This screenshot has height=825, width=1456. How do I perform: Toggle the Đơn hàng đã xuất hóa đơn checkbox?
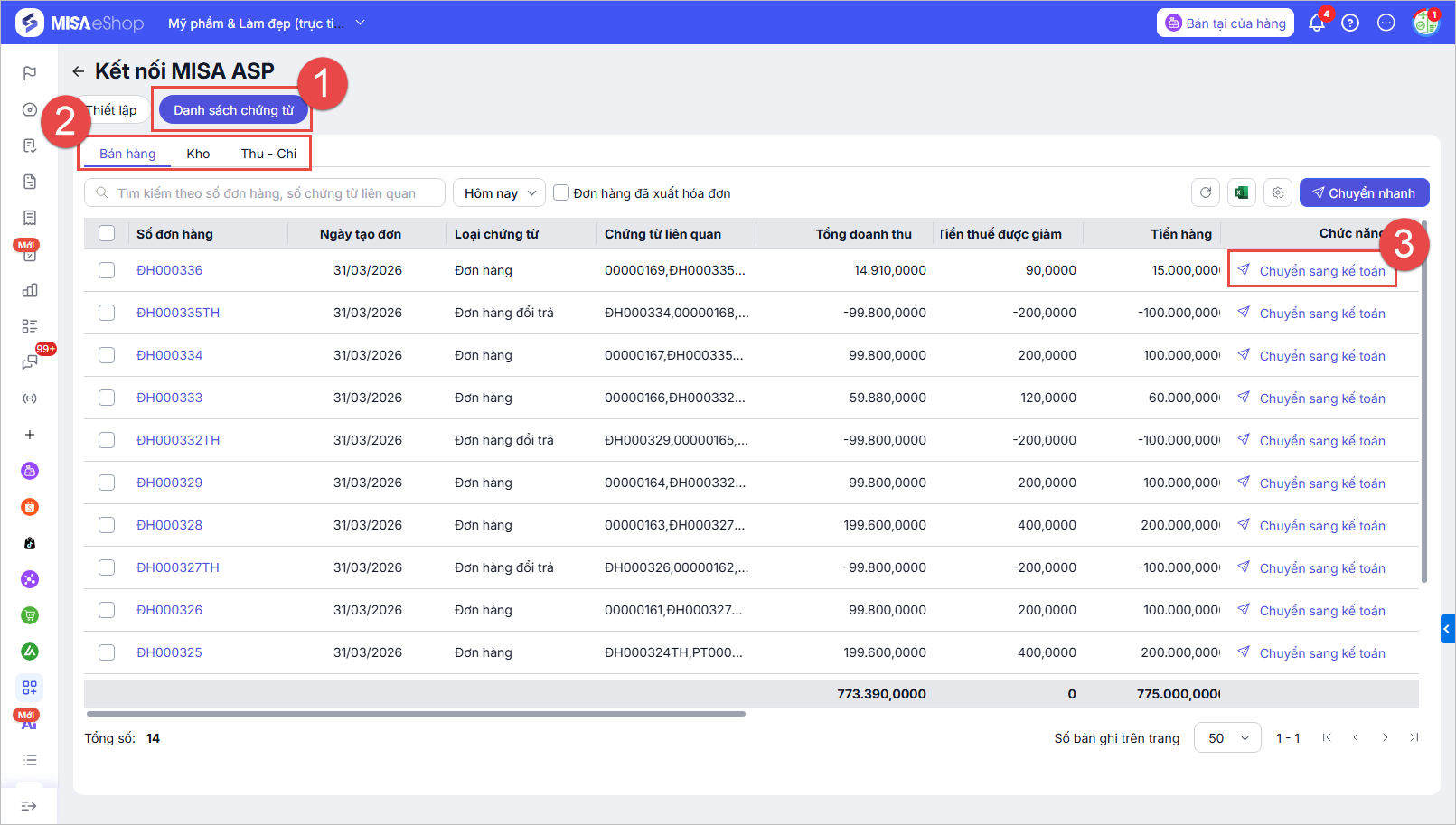pyautogui.click(x=561, y=192)
